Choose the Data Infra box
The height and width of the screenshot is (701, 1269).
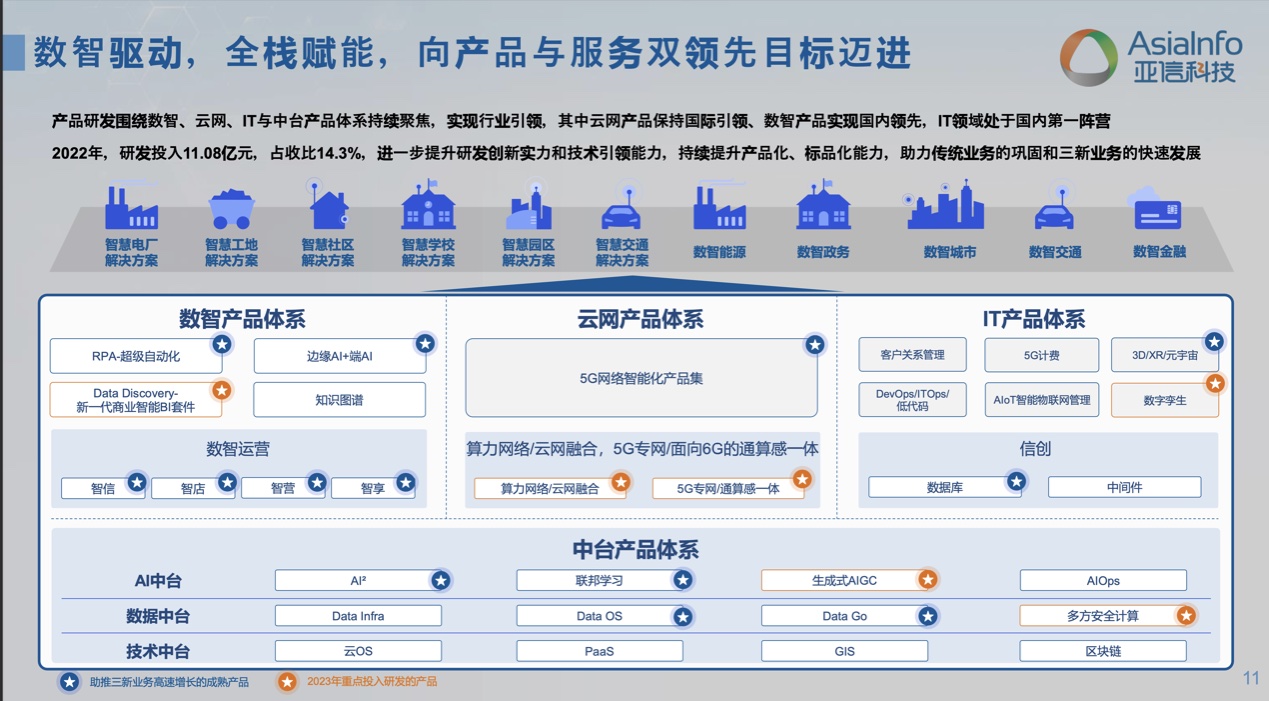tap(358, 616)
